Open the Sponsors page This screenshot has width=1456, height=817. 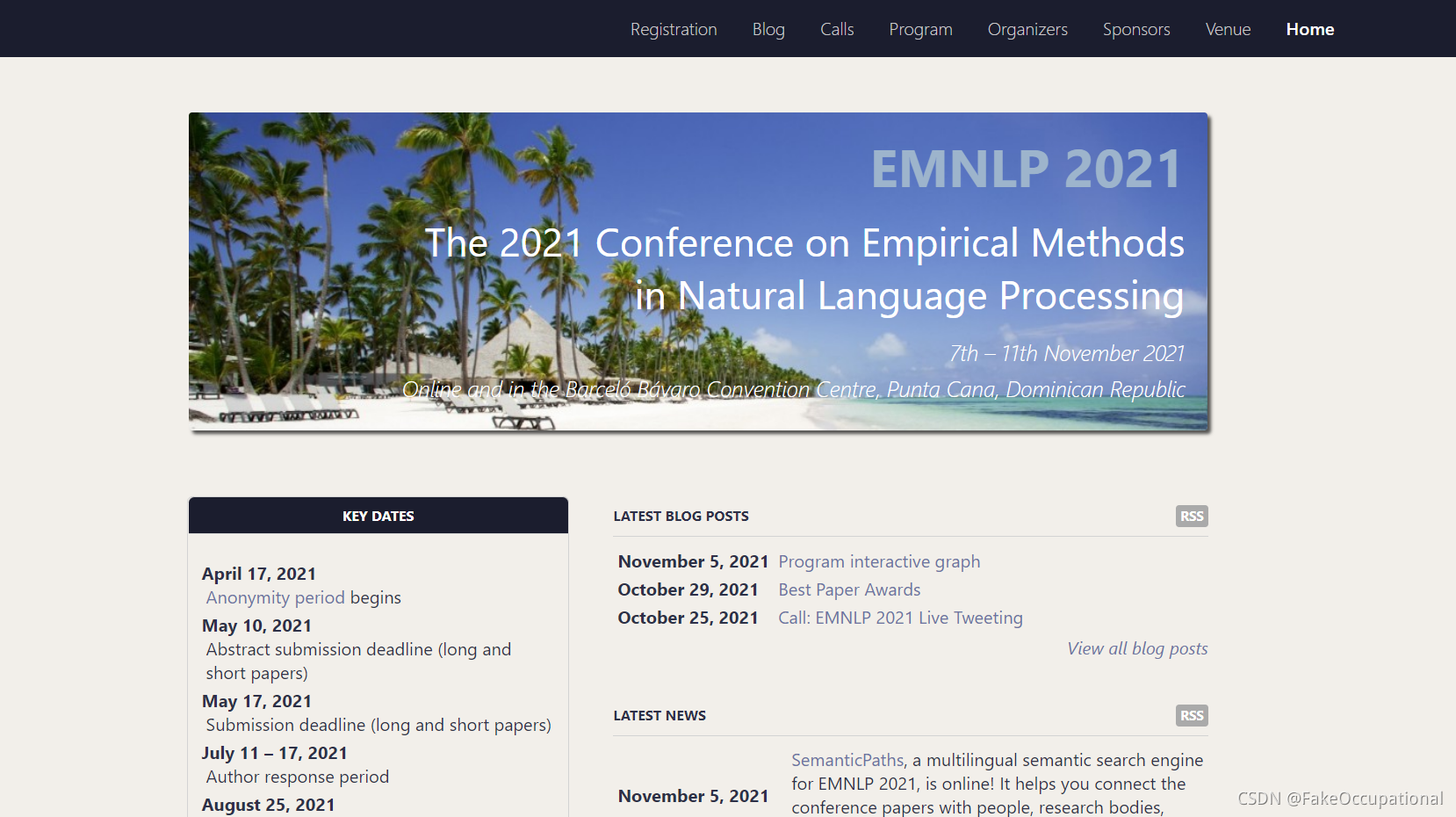point(1136,29)
